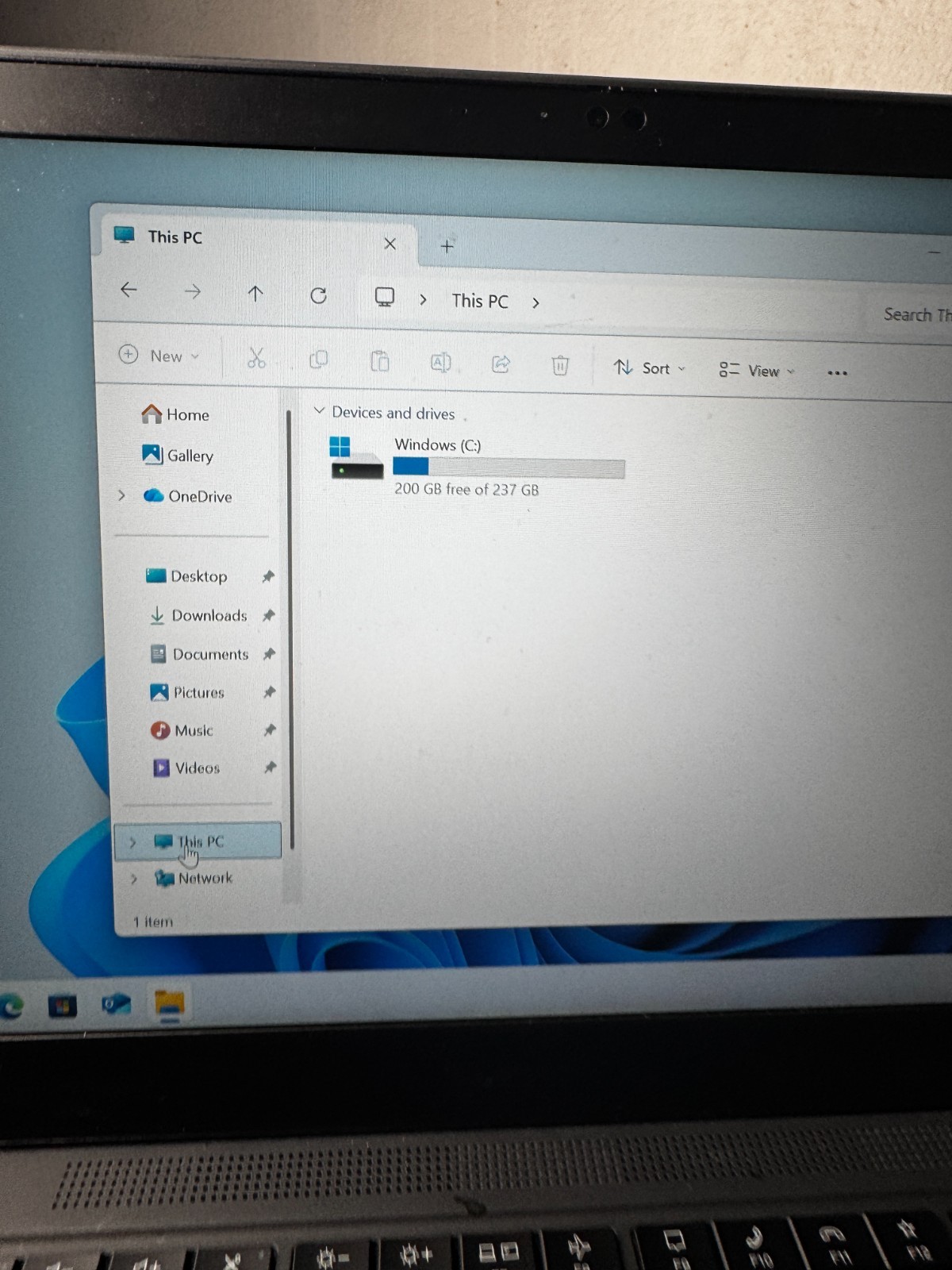Open Home in the navigation pane

[175, 414]
